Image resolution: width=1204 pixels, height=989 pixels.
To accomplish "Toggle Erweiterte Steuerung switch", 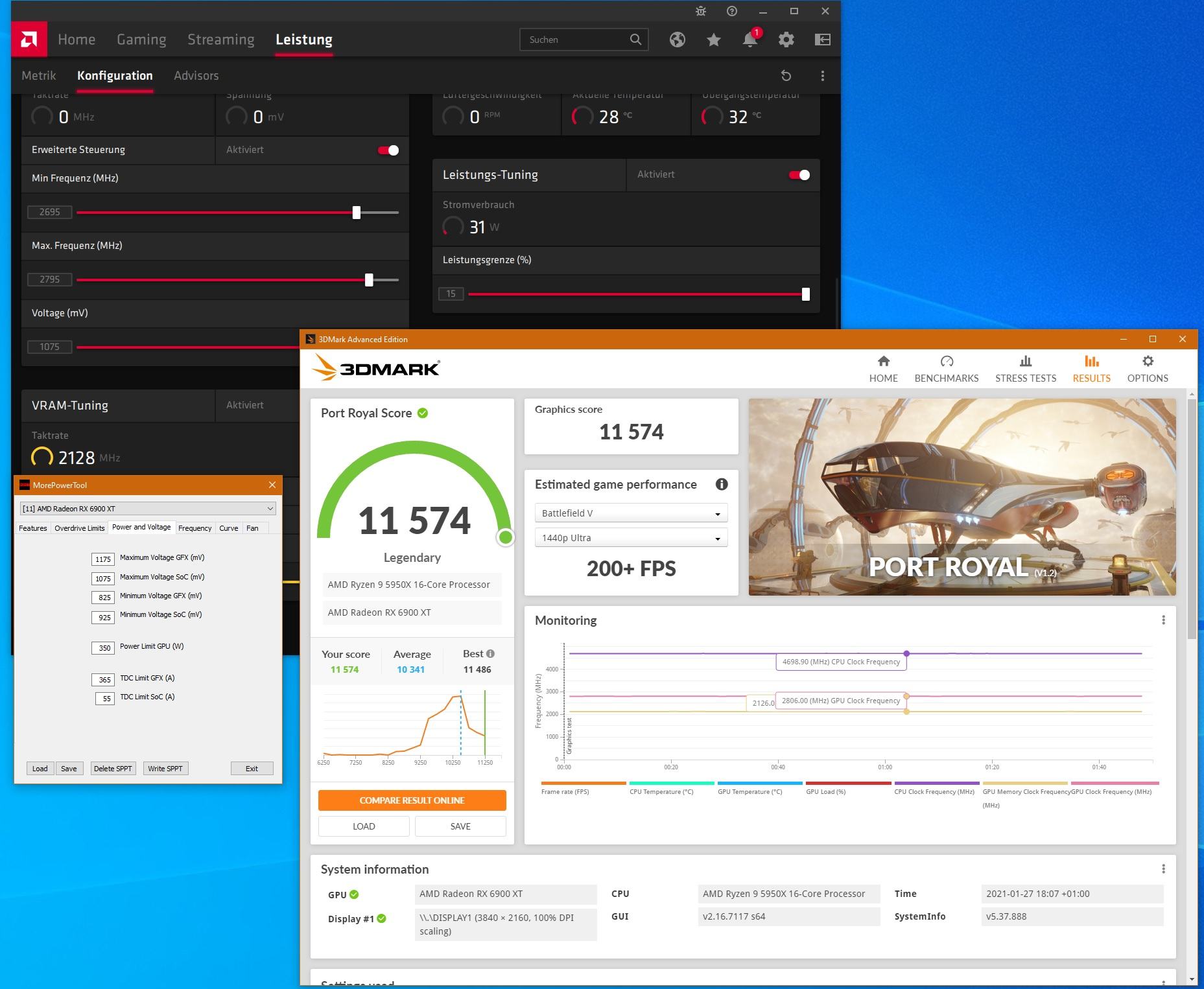I will 389,150.
